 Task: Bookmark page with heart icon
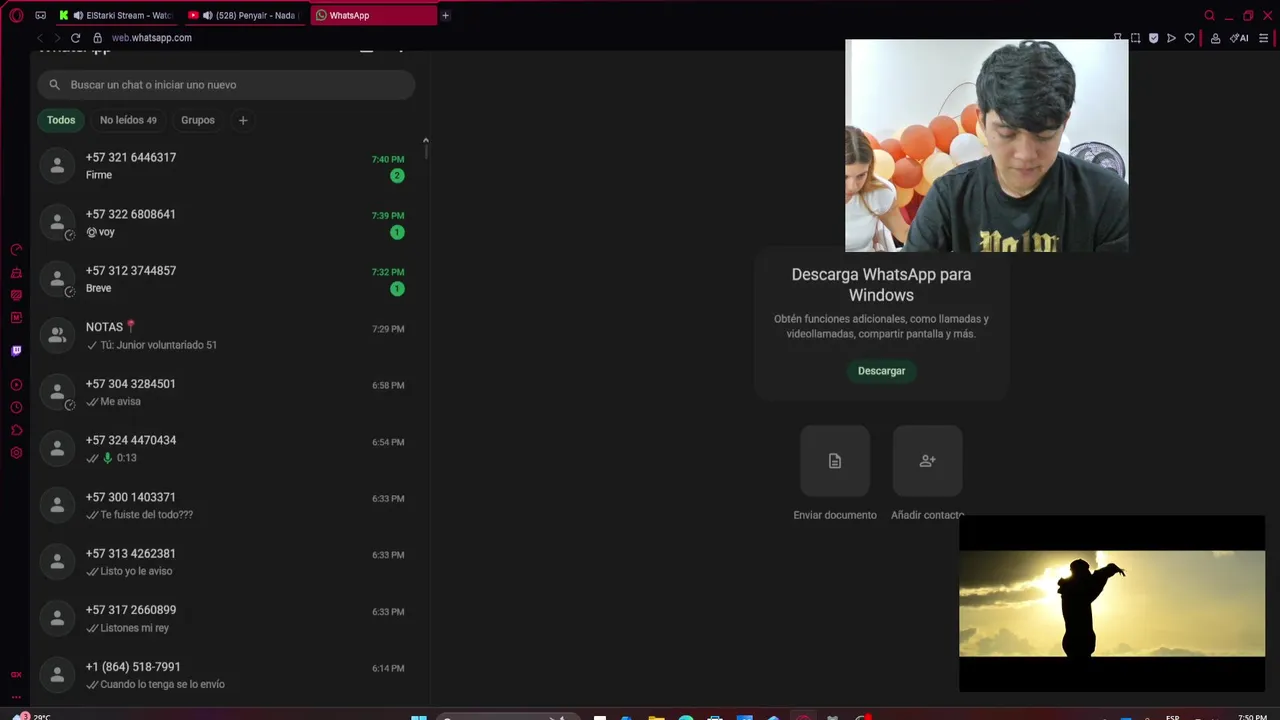(x=1189, y=38)
